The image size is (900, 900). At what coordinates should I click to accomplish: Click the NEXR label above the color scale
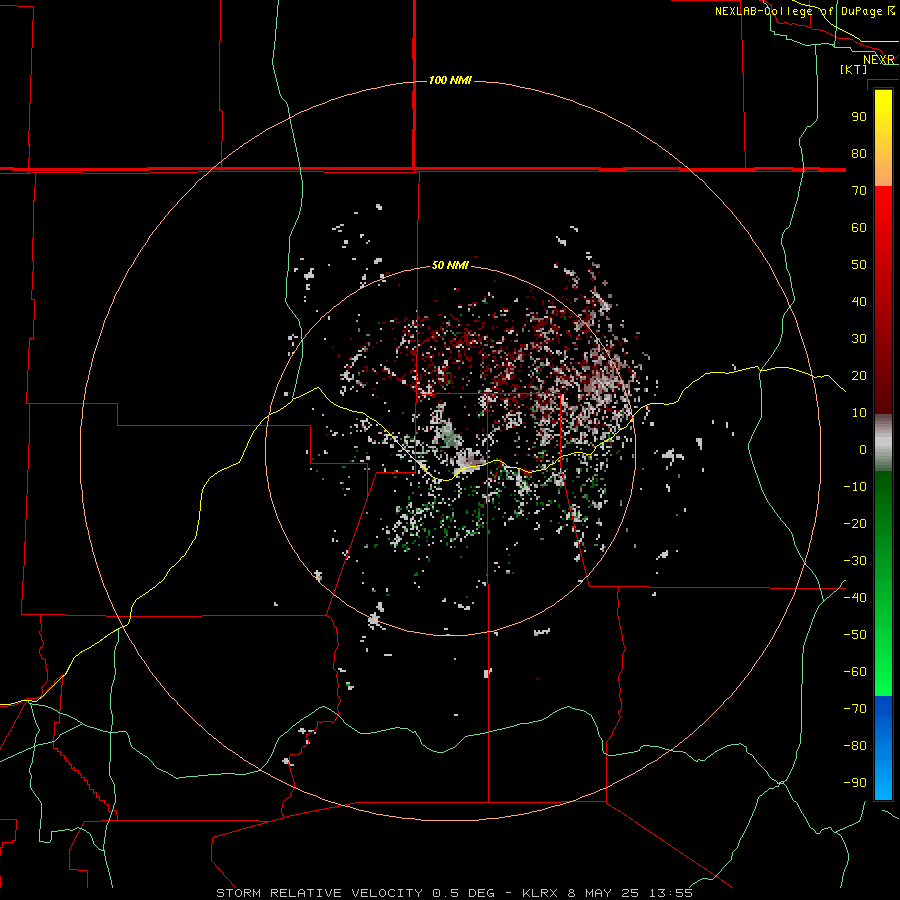(x=879, y=60)
